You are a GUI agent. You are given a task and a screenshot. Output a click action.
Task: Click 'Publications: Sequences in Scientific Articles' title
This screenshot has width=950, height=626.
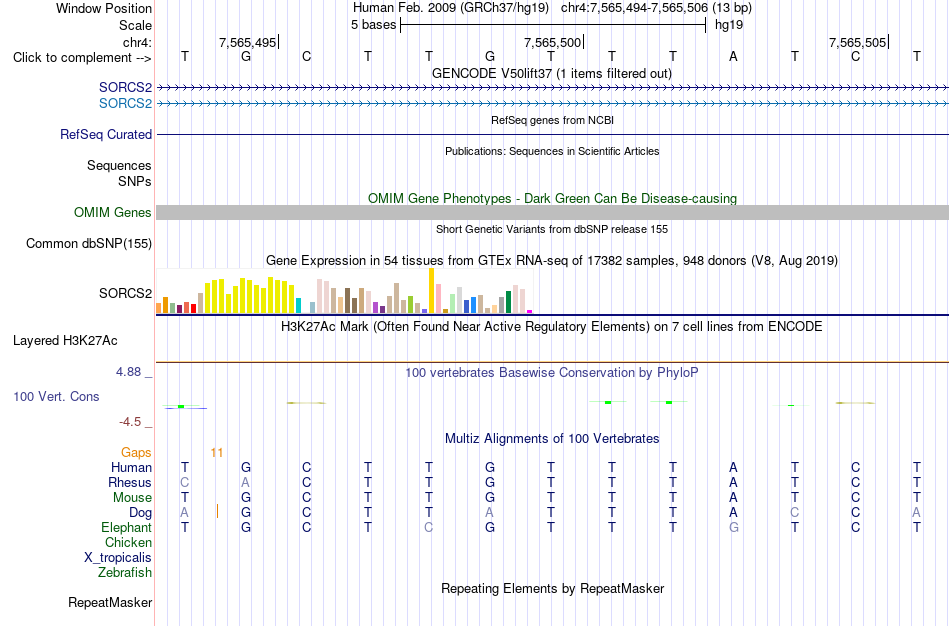(552, 151)
